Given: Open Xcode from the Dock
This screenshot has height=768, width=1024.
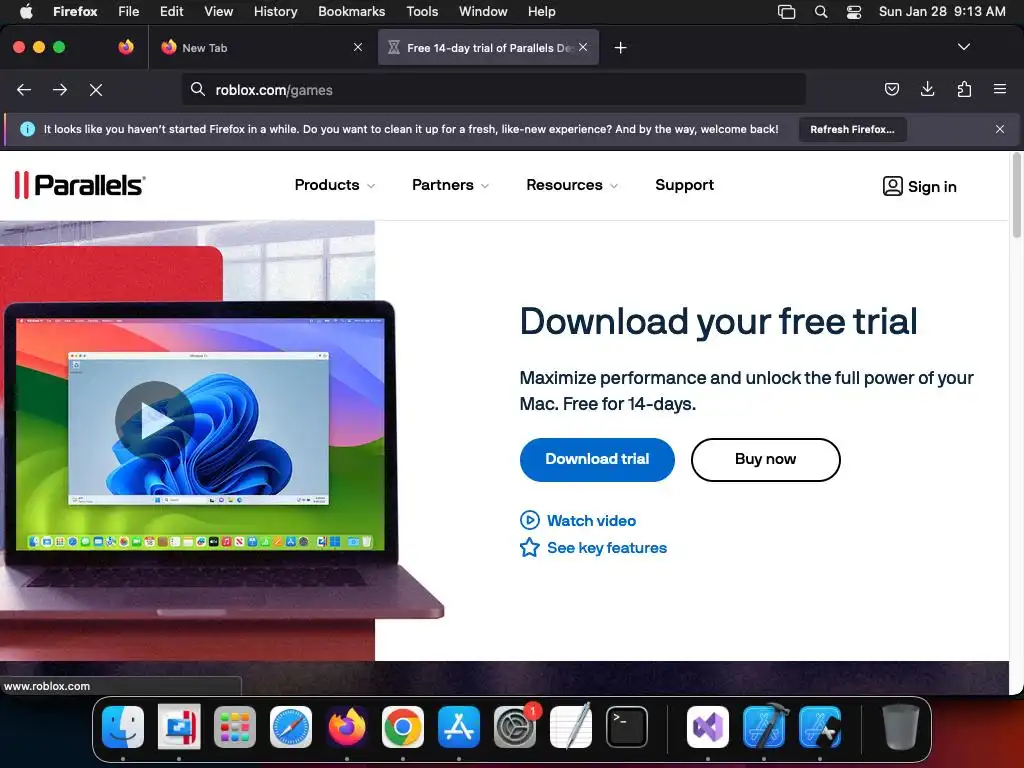Looking at the screenshot, I should coord(764,727).
